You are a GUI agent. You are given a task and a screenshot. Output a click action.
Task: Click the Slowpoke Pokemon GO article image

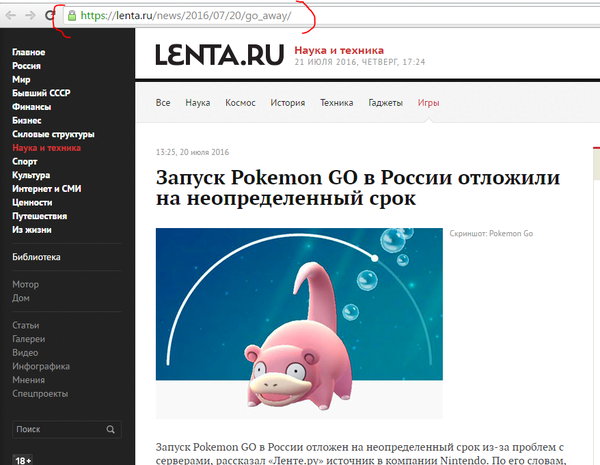299,323
